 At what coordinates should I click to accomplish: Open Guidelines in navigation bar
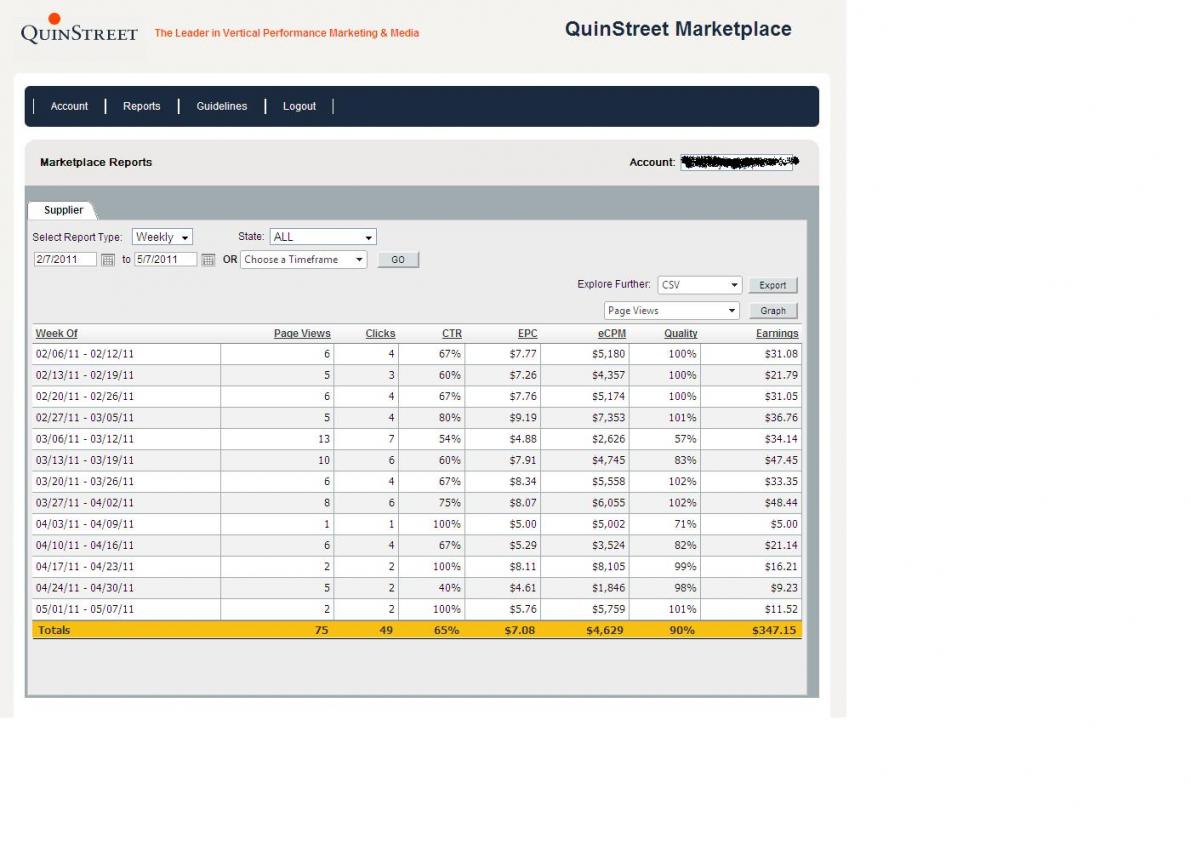tap(221, 106)
